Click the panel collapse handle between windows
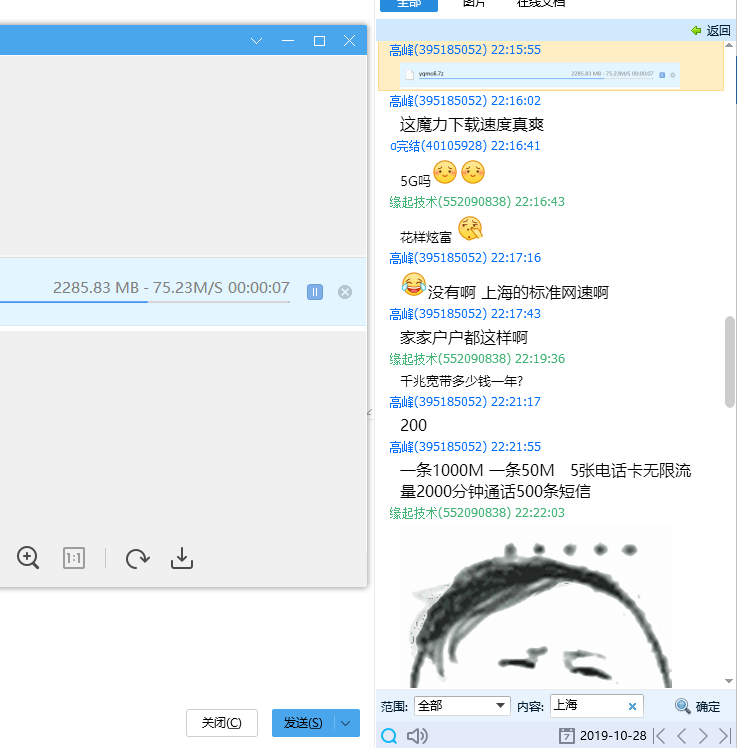This screenshot has width=737, height=748. pos(370,413)
